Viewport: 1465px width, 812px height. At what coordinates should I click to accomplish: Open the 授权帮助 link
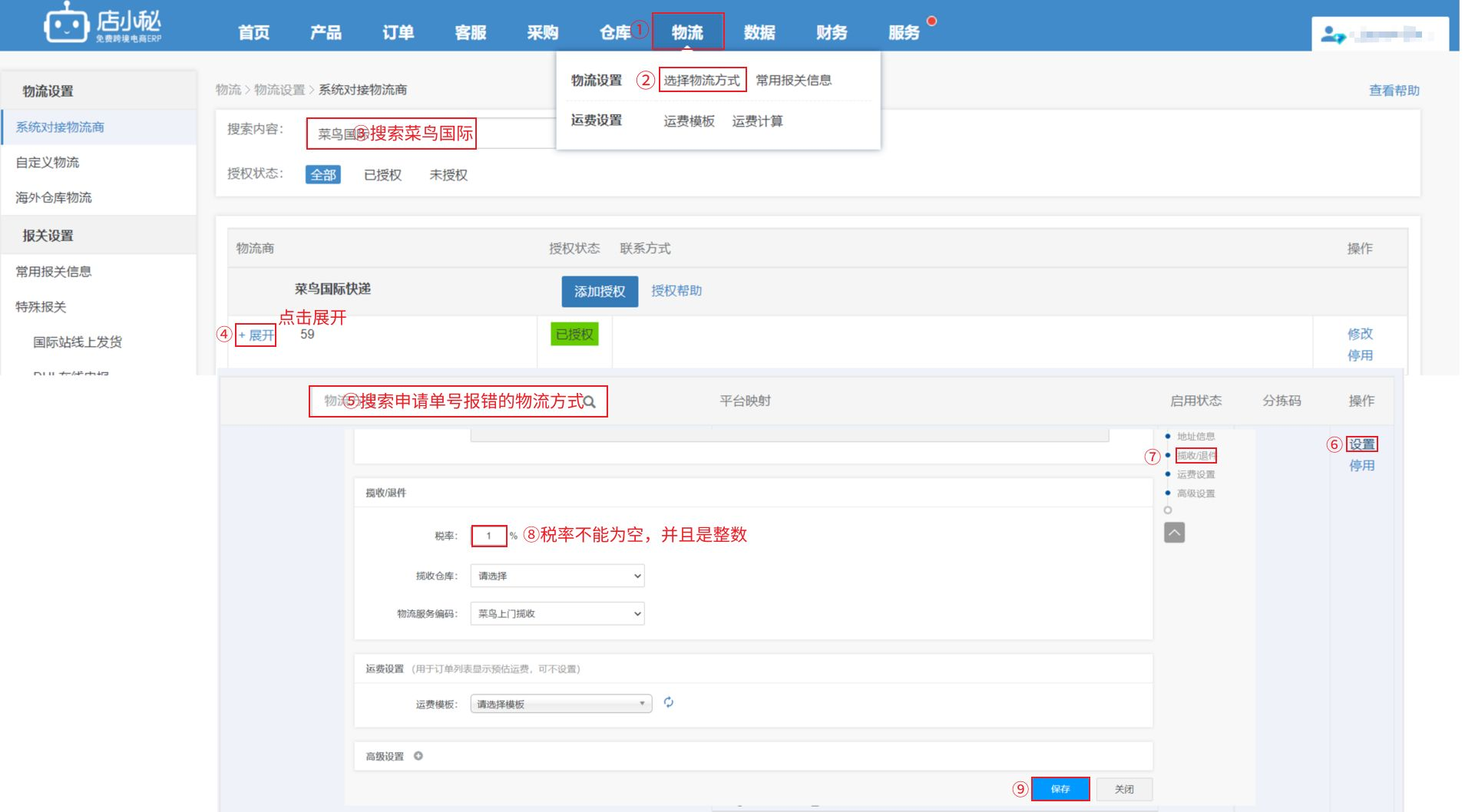[676, 291]
